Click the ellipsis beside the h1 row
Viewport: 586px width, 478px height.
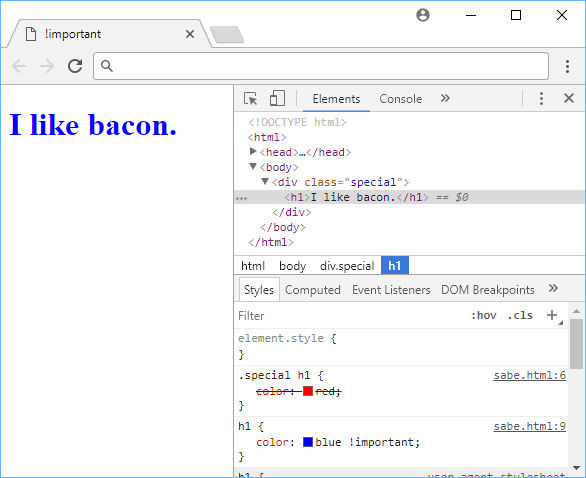(241, 198)
